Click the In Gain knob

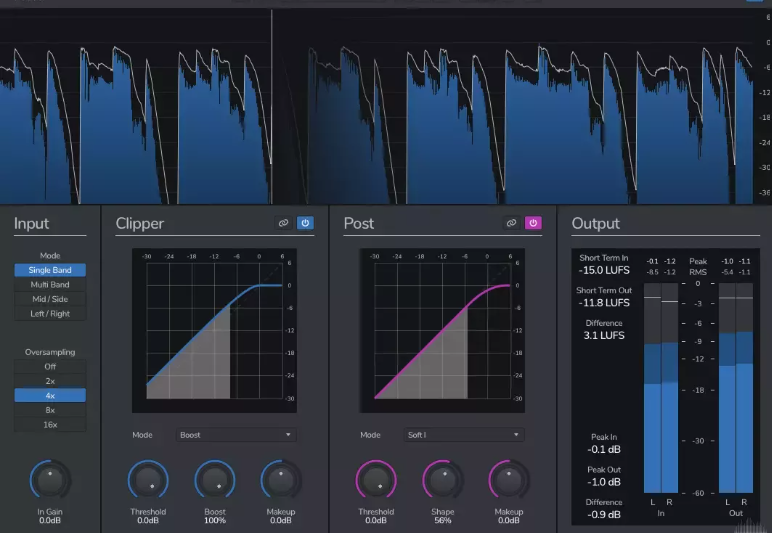tap(50, 481)
